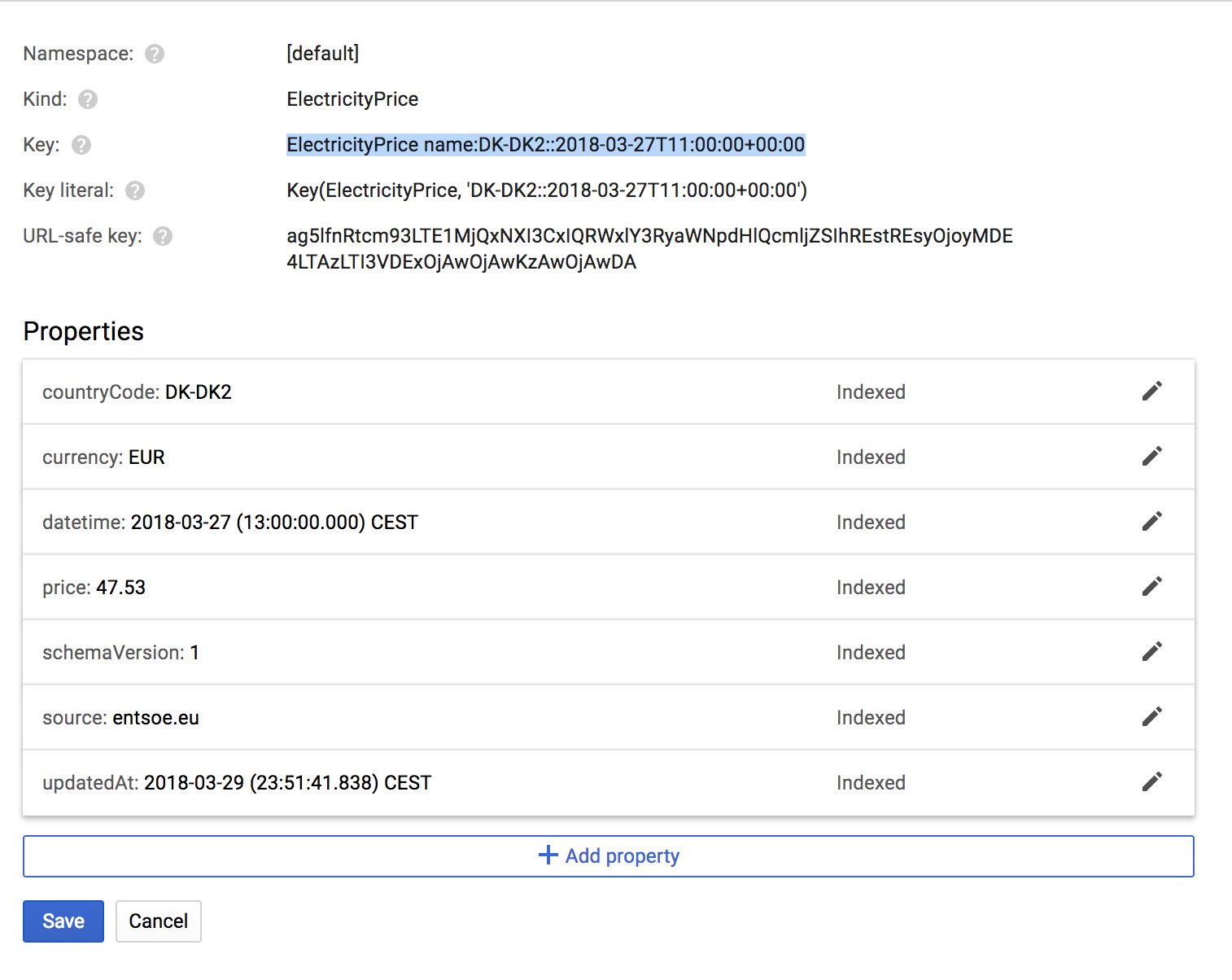Open help icon next to Kind
Screen dimensions: 1232x980
click(88, 99)
